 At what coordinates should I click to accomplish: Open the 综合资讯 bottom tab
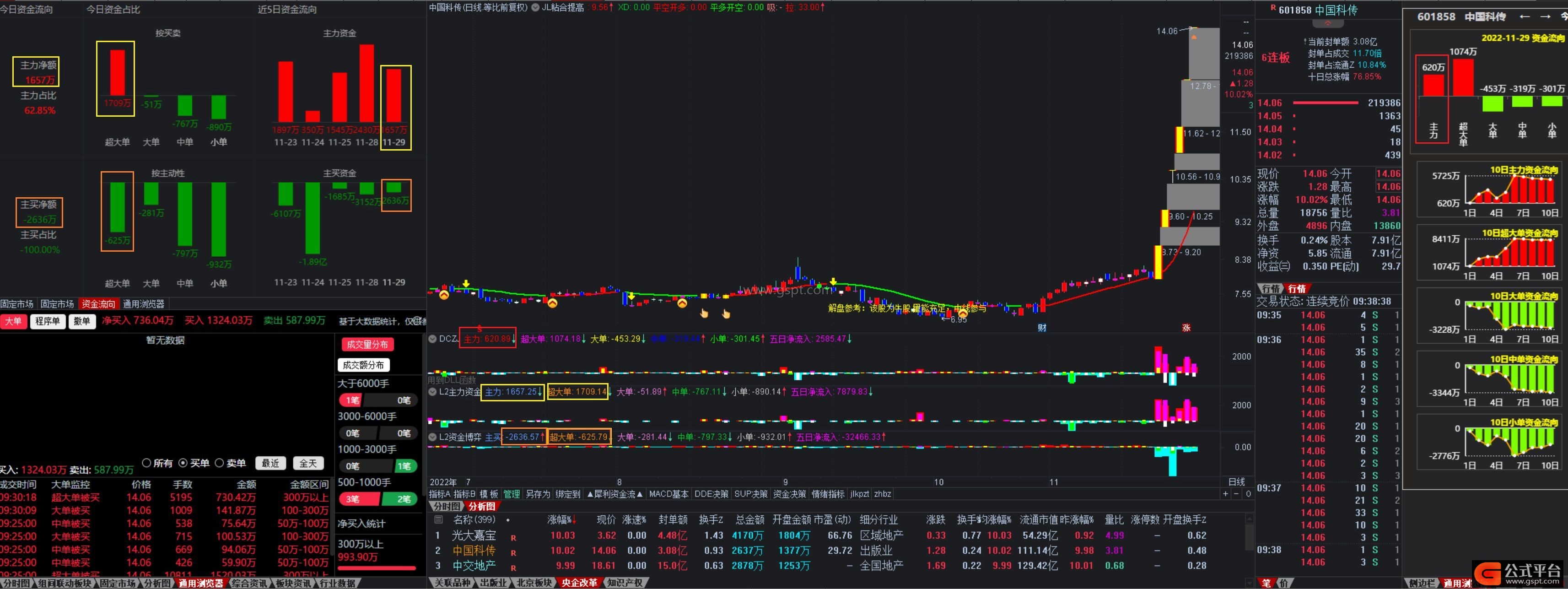click(x=249, y=584)
